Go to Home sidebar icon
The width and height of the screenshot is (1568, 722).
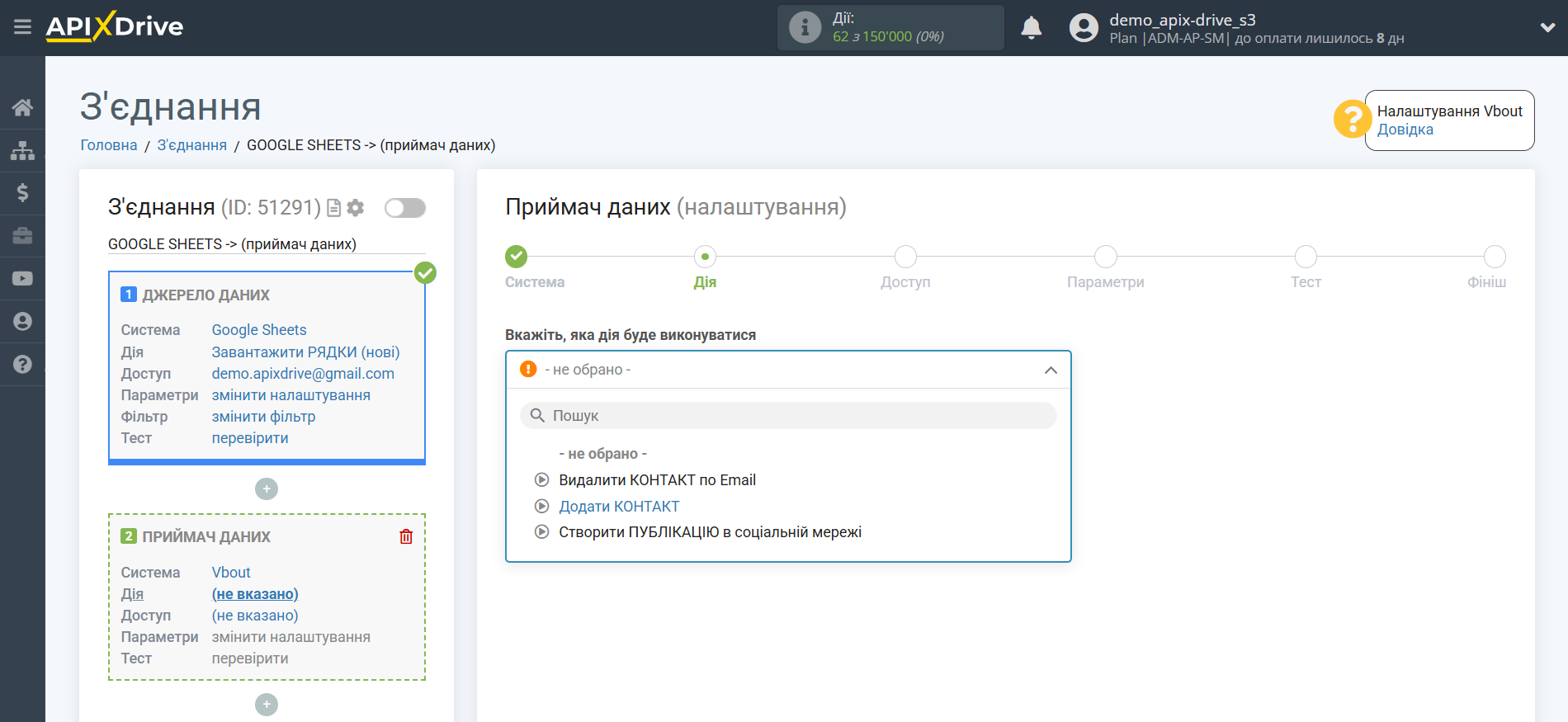coord(22,107)
